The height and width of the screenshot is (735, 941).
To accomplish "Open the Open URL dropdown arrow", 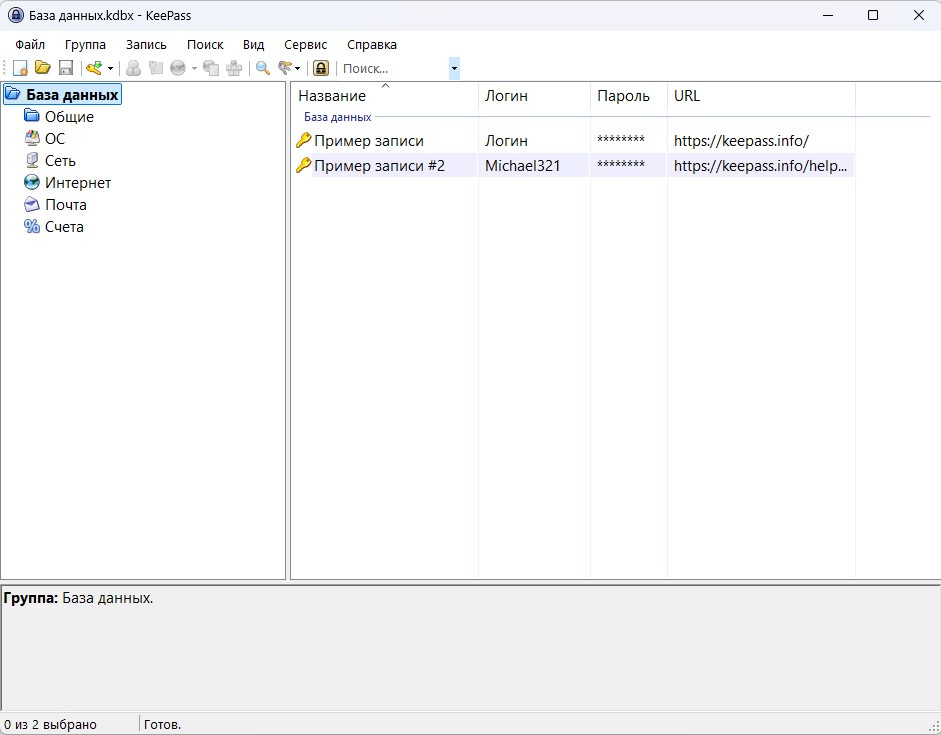I will pos(194,68).
